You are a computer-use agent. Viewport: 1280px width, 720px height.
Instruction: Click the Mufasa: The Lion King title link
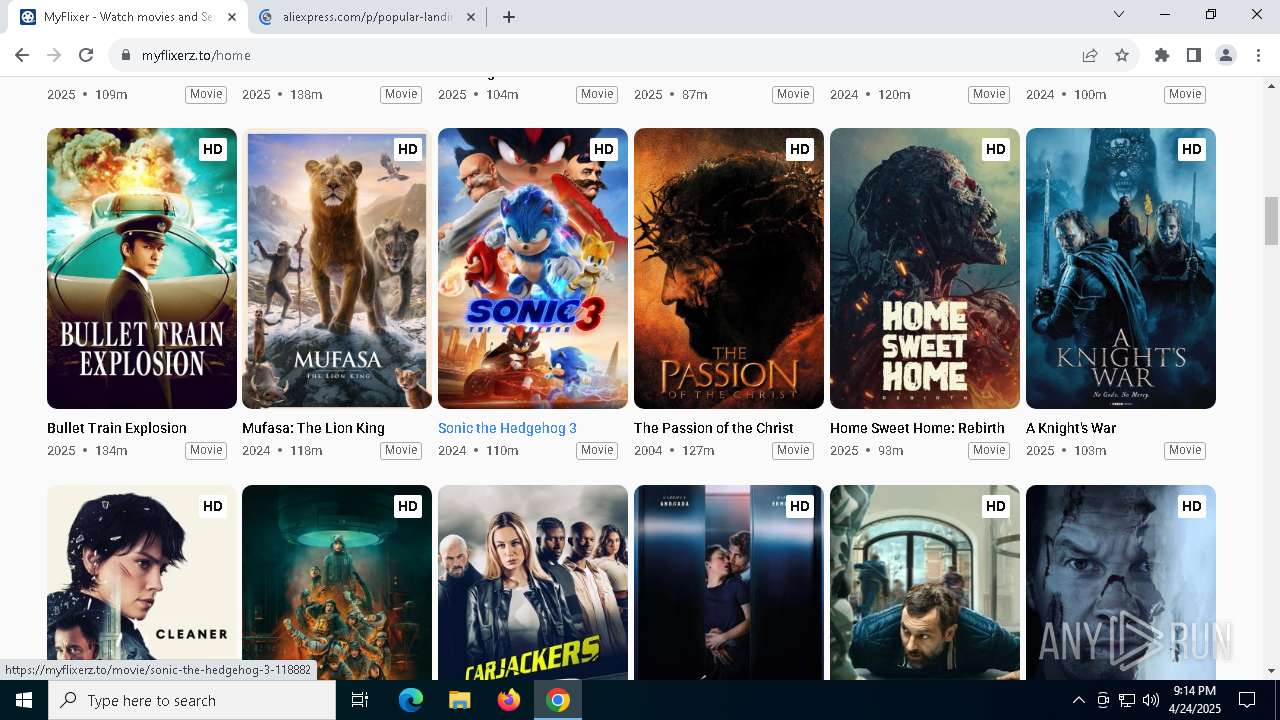click(313, 428)
